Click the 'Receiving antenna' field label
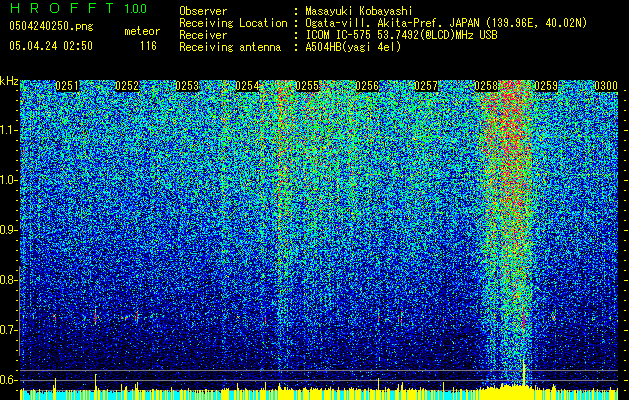Screen dimensions: 629x400 230,47
